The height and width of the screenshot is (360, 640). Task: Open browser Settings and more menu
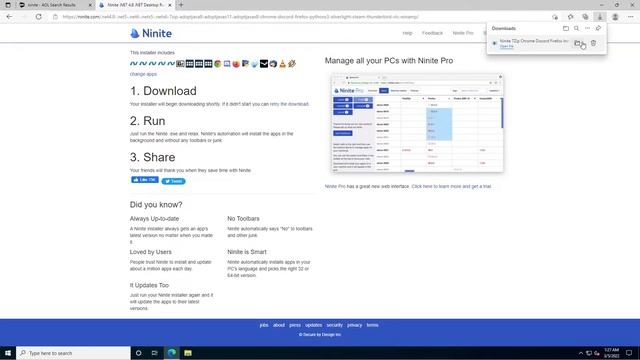631,17
